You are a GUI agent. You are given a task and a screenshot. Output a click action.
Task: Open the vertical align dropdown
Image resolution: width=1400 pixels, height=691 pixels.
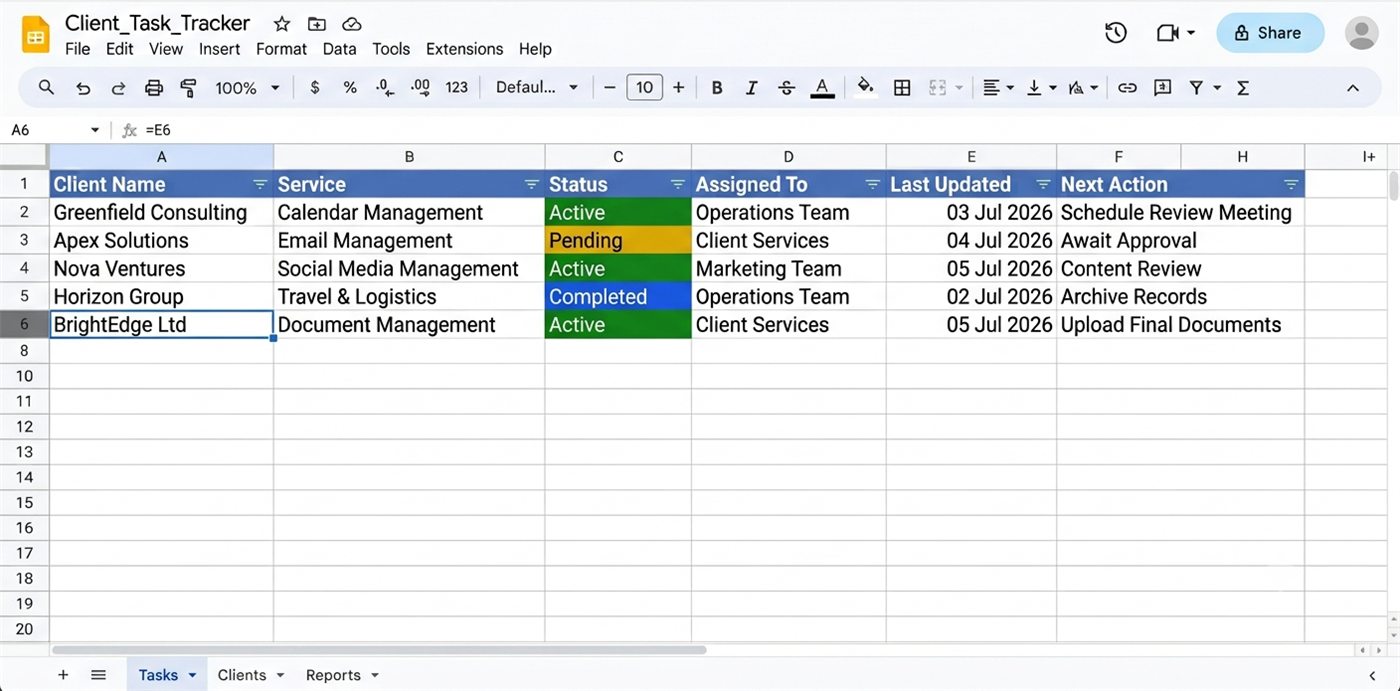pos(1041,88)
